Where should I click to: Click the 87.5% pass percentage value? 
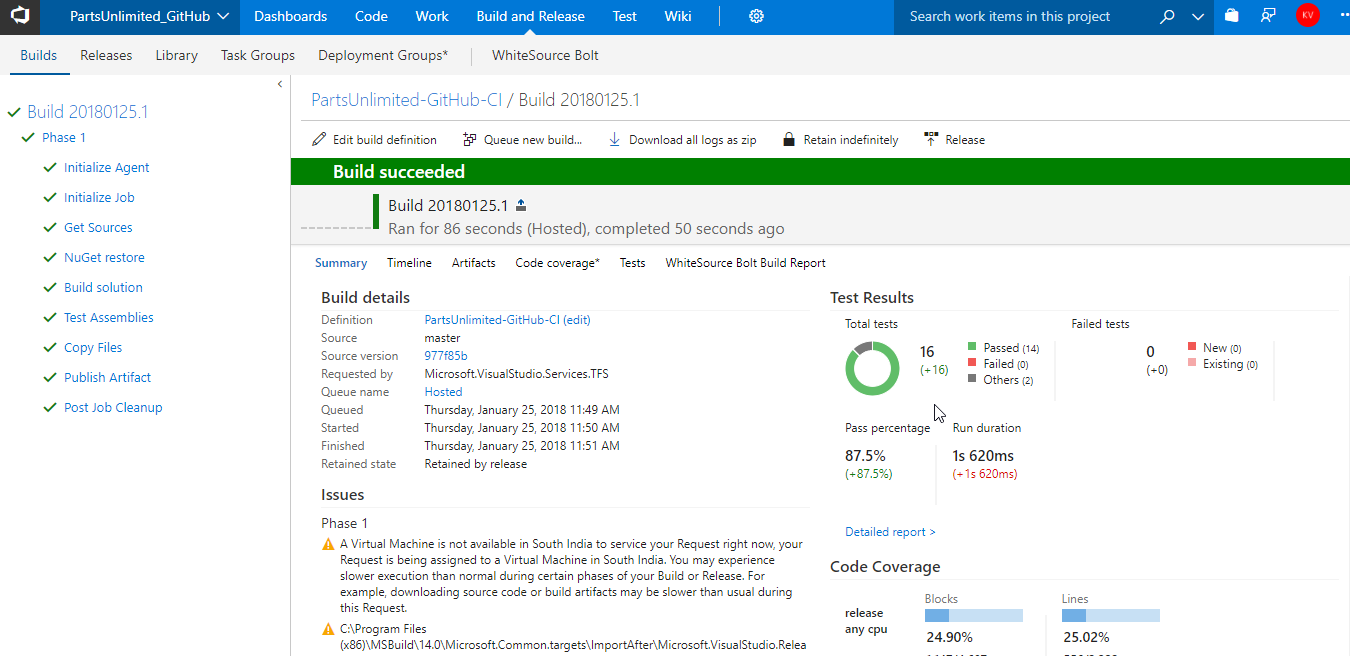[x=865, y=456]
